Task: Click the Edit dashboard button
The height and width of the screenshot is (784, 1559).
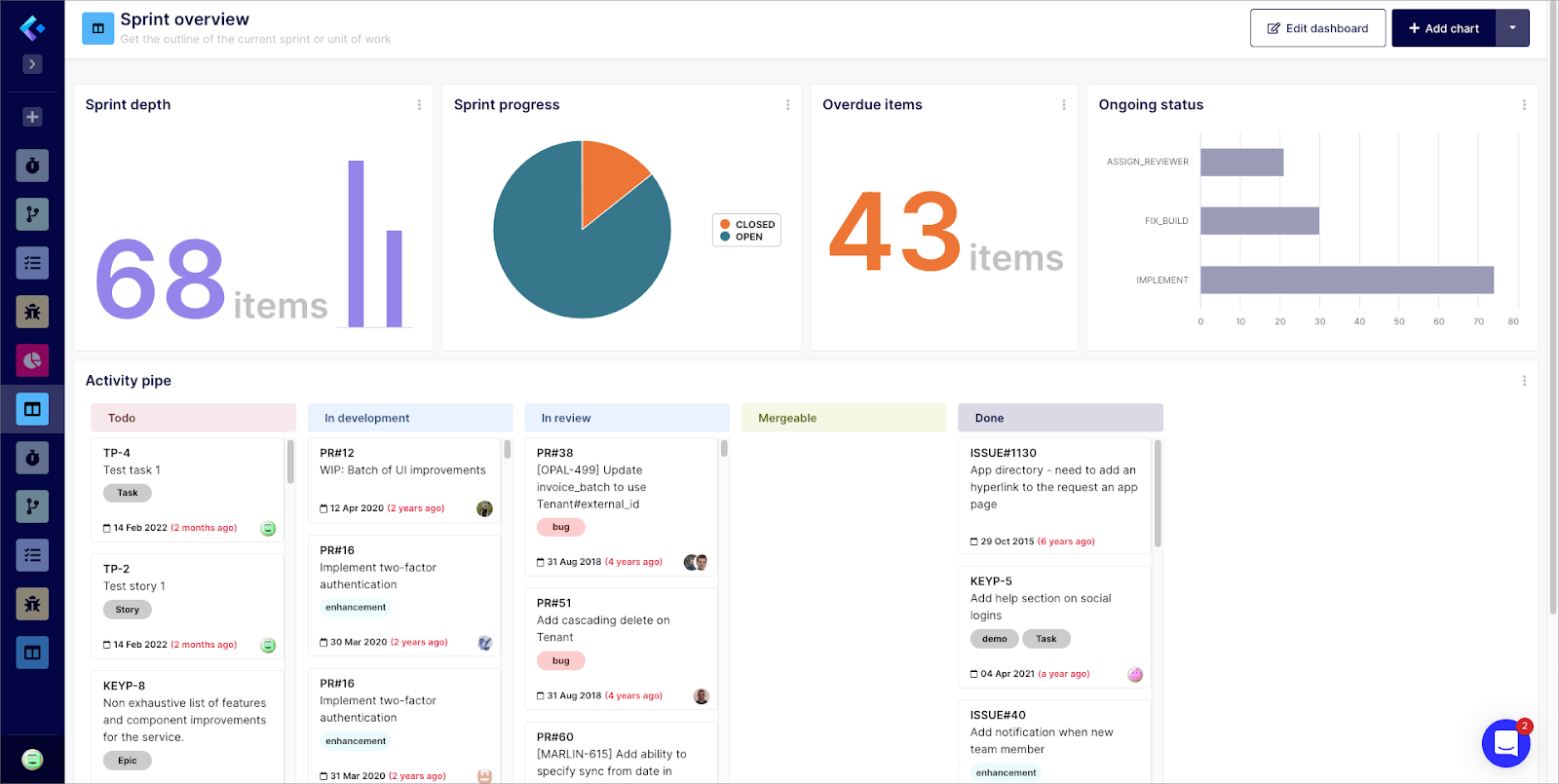Action: click(1317, 28)
